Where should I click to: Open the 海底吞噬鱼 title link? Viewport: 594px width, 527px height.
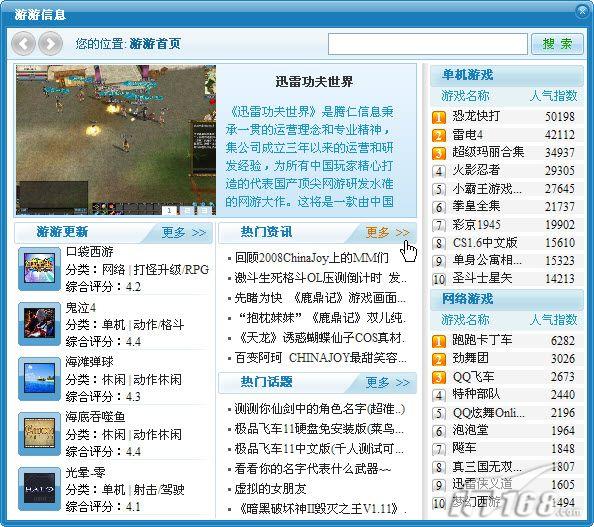click(x=95, y=417)
